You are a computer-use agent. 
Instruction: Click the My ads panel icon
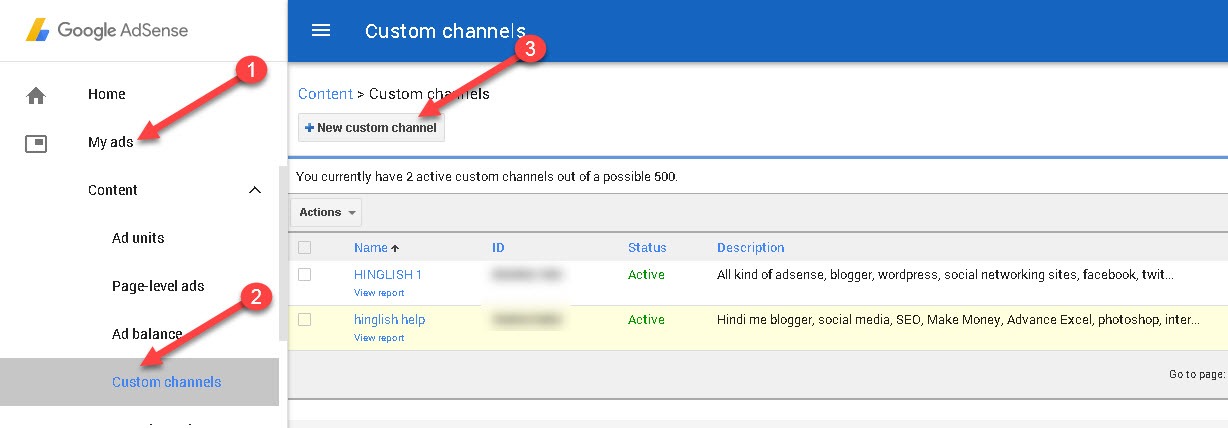36,143
